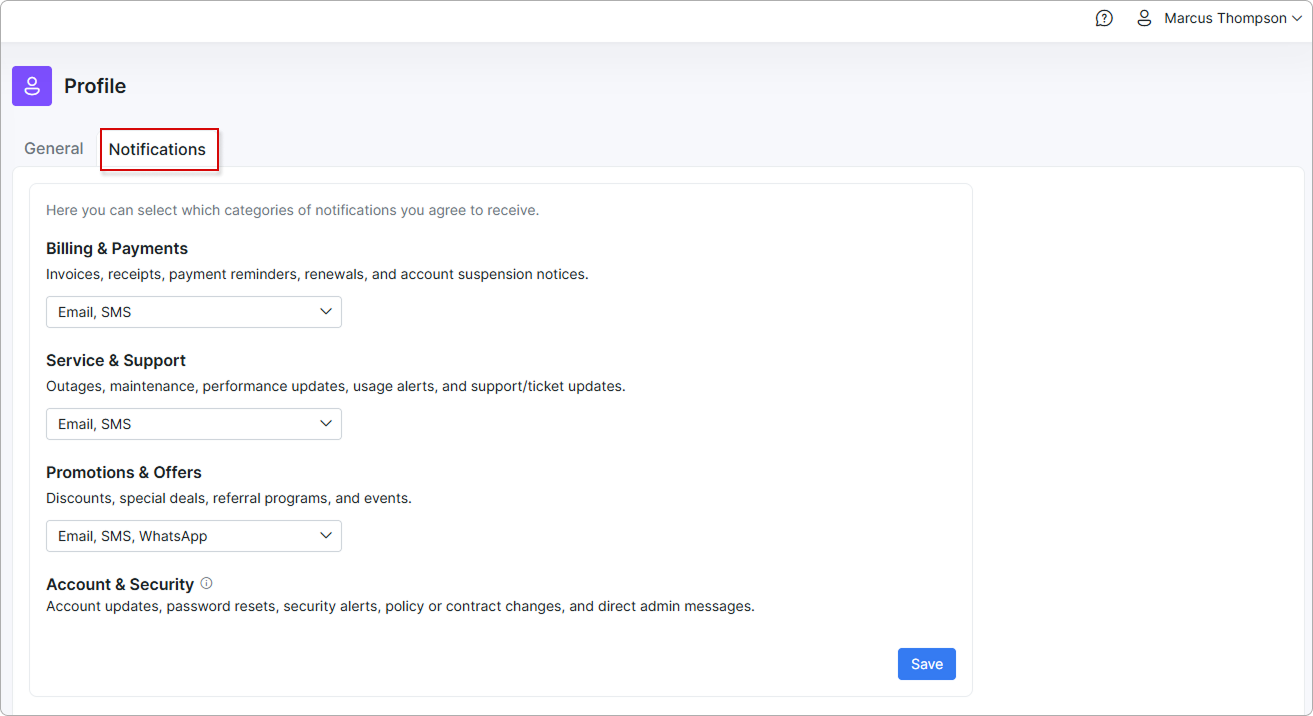Screen dimensions: 1313x716
Task: Click the 'Here you can select which categories' text
Action: pos(293,210)
